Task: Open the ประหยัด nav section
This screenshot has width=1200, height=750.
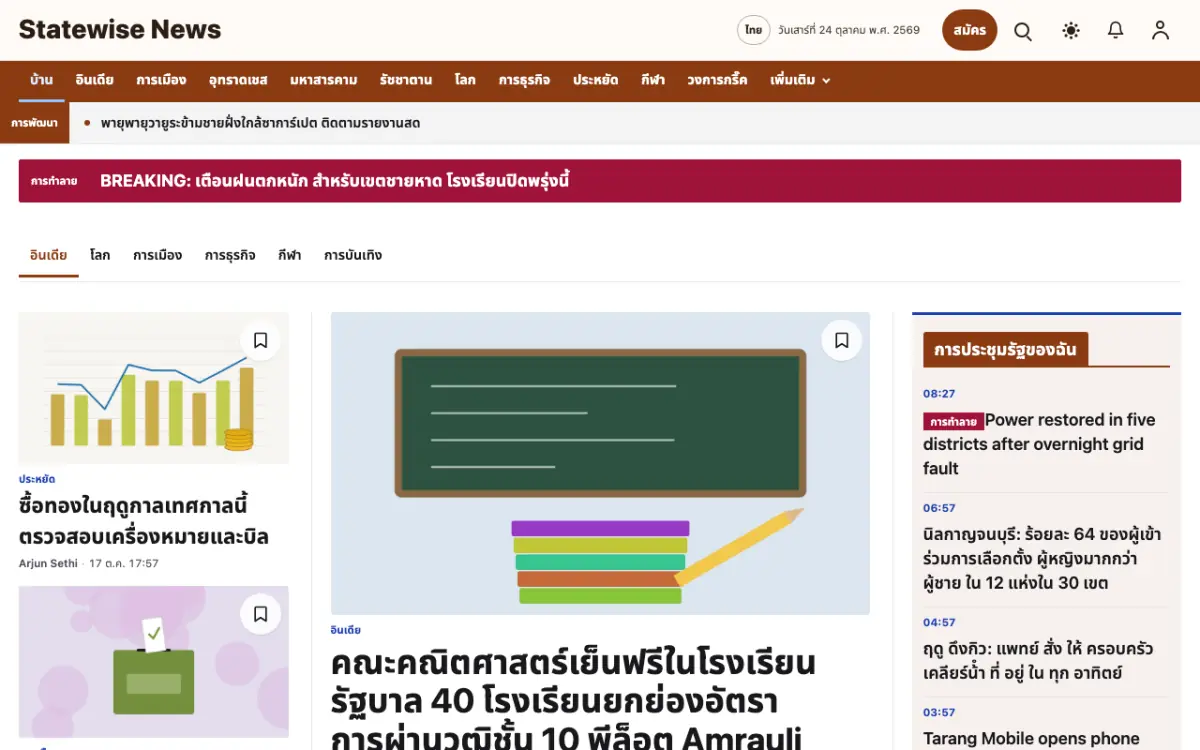Action: click(x=595, y=81)
